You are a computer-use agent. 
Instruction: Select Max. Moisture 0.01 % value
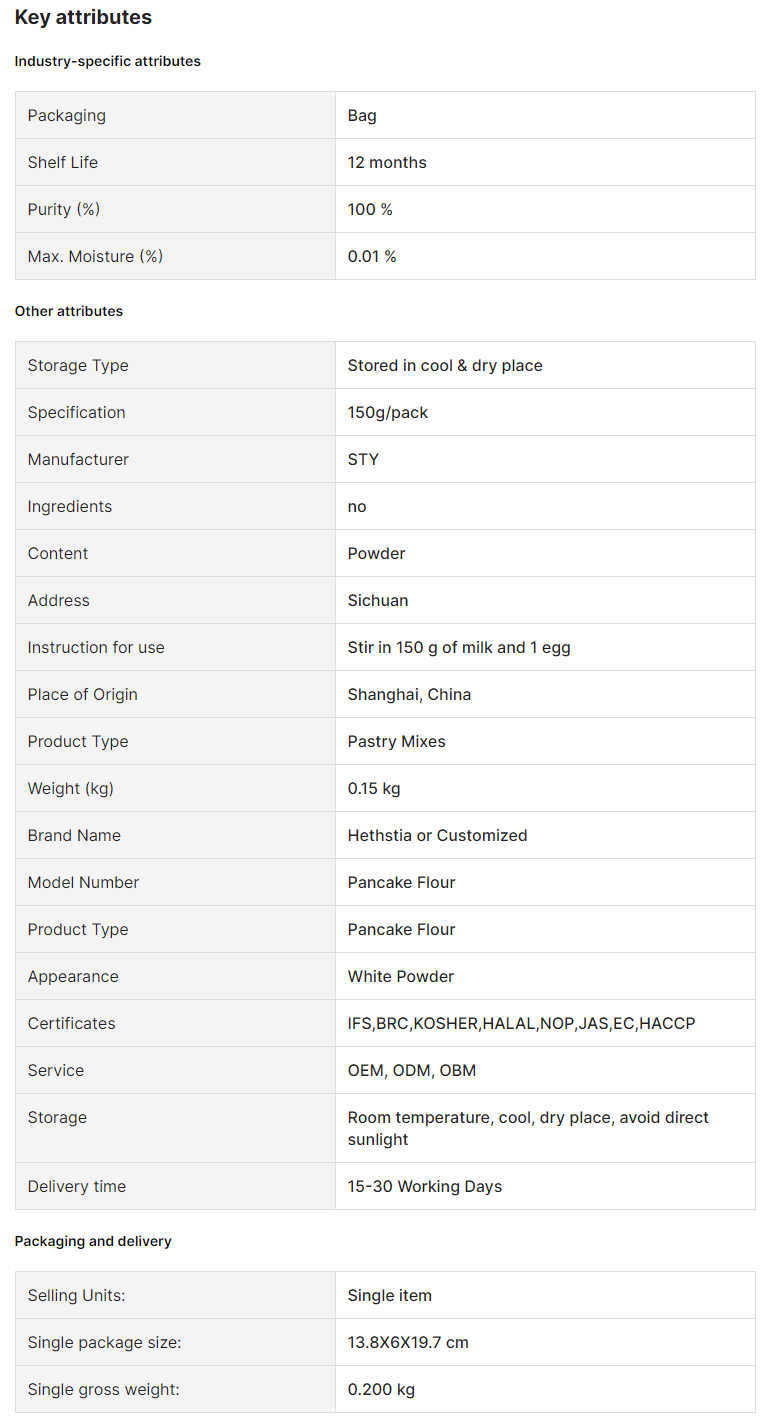372,256
